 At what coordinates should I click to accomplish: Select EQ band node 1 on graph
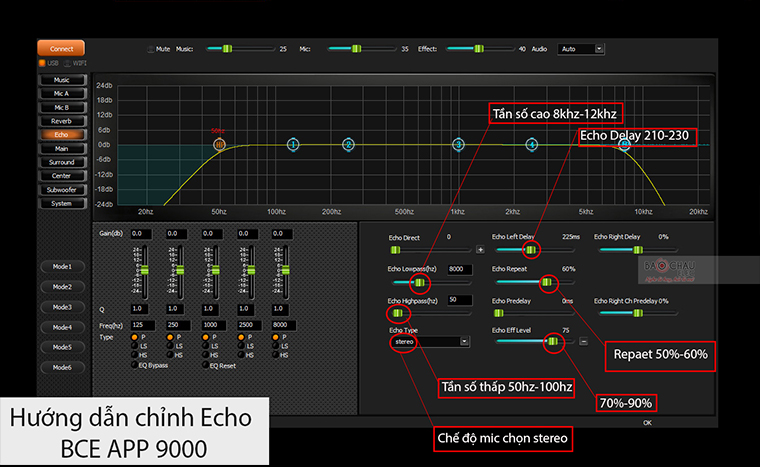click(x=293, y=145)
